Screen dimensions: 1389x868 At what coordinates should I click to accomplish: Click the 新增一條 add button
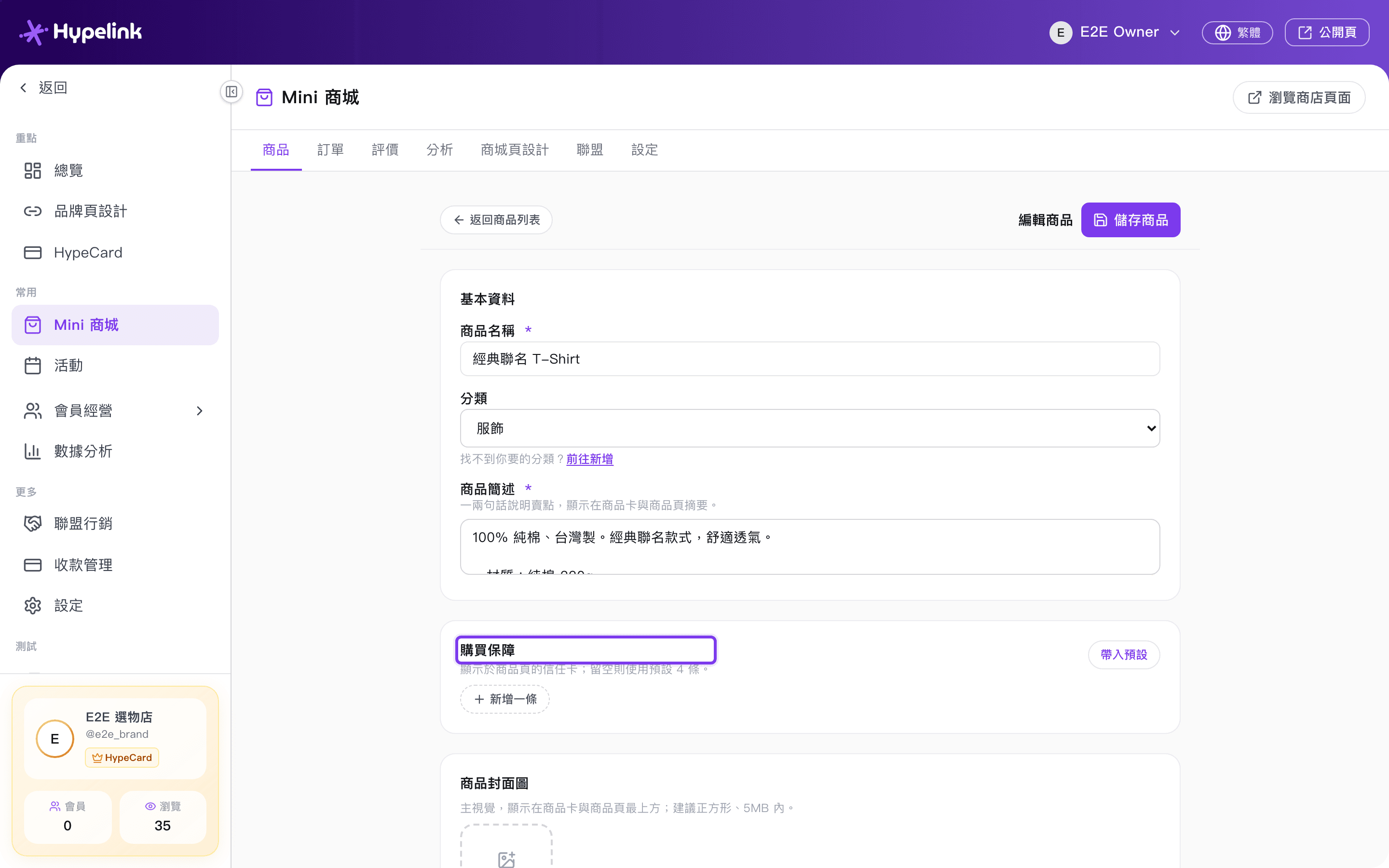pos(504,699)
